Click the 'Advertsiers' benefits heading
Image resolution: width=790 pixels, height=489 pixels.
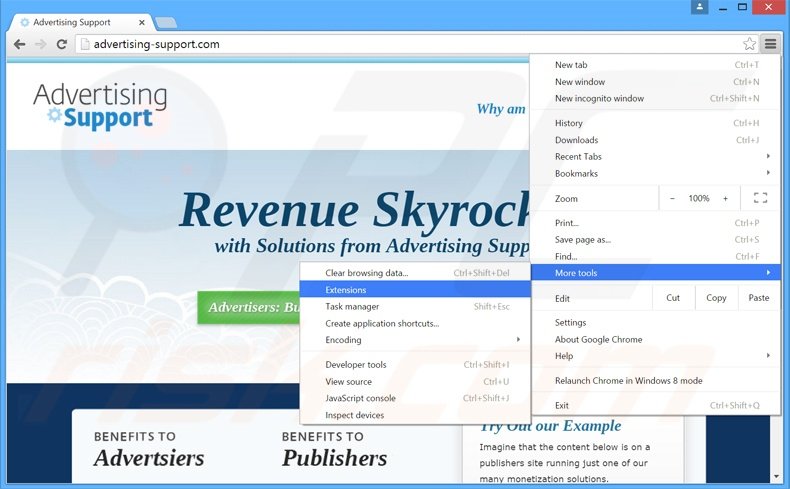point(149,458)
